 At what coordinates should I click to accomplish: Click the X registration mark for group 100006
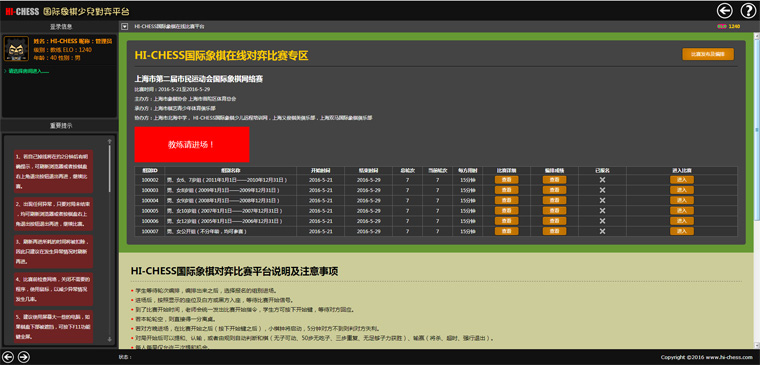pyautogui.click(x=602, y=221)
